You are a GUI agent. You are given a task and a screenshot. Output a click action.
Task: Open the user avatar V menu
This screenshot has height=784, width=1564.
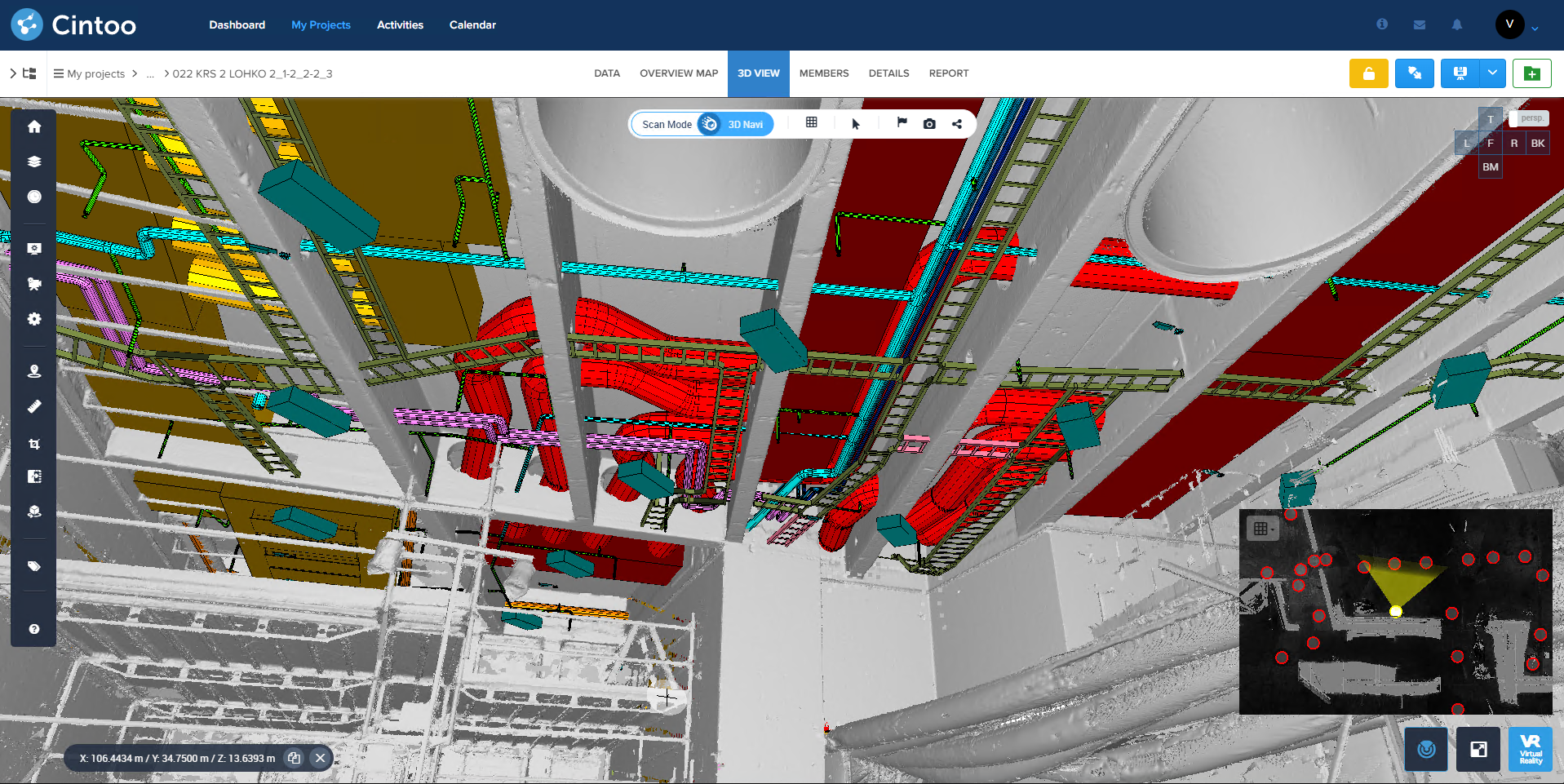[x=1510, y=24]
